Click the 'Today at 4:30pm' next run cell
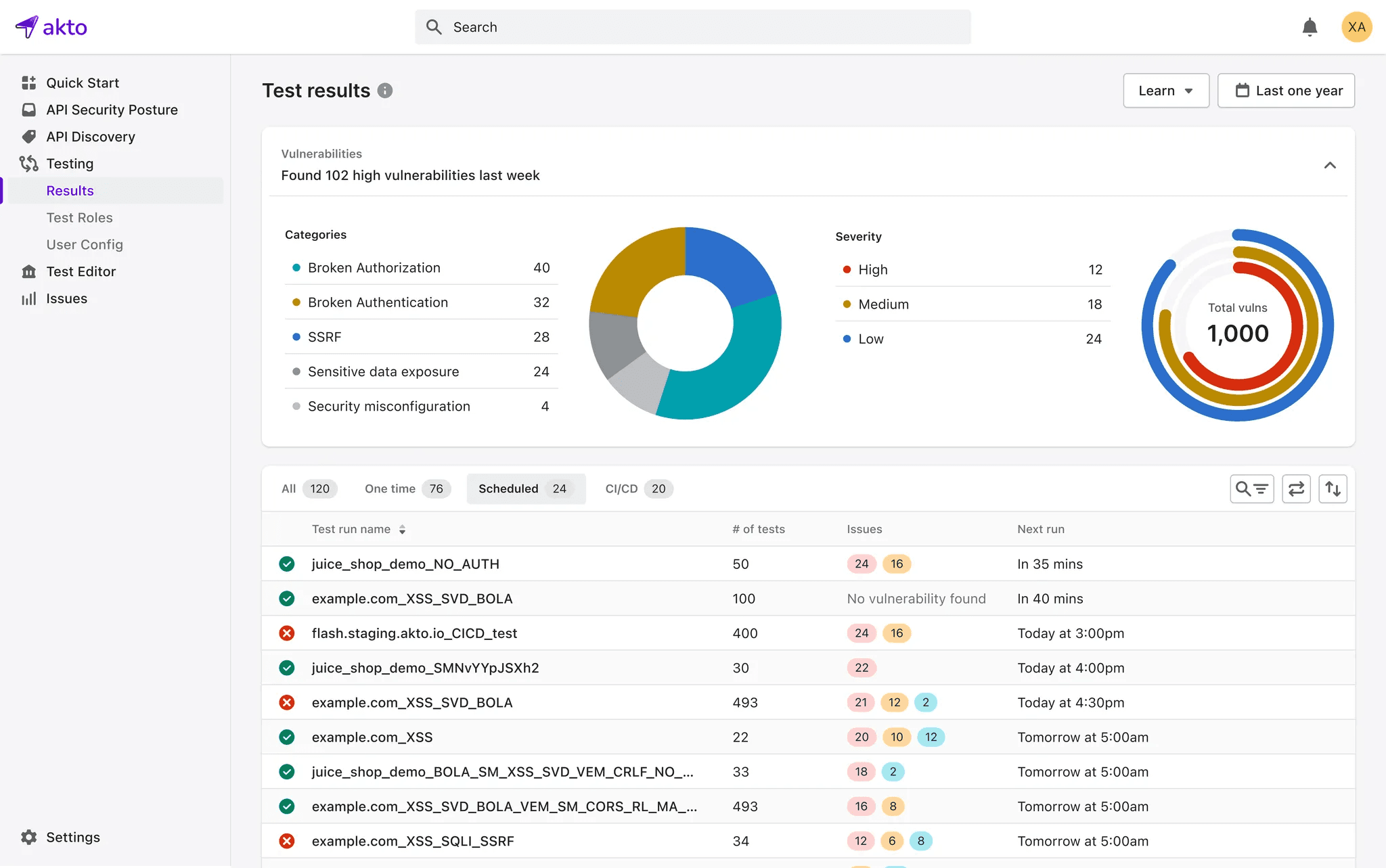 tap(1071, 702)
